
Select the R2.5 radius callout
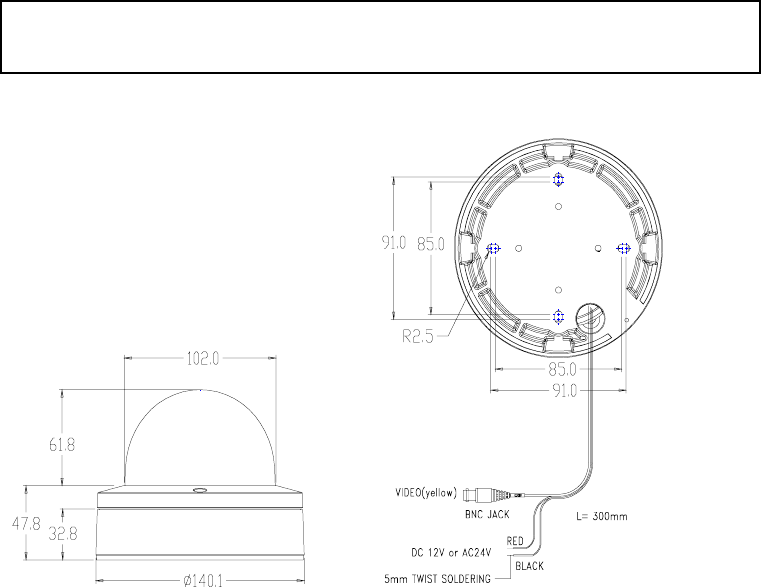click(x=418, y=336)
